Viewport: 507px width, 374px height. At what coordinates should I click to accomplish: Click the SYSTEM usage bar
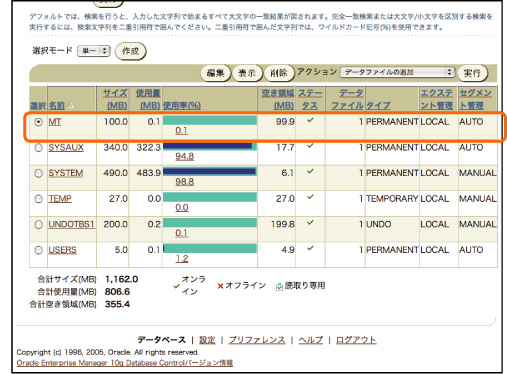210,172
